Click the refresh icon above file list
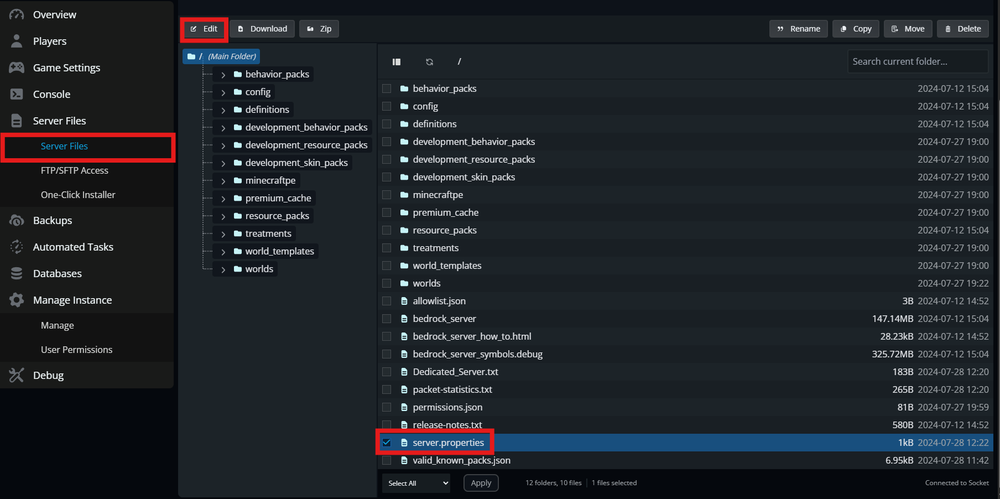This screenshot has height=499, width=1000. [430, 62]
